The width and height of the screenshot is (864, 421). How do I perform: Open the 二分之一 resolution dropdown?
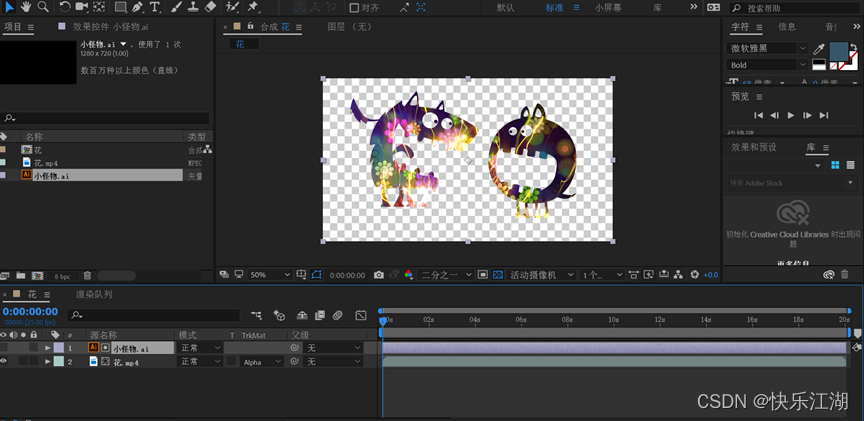click(x=445, y=274)
